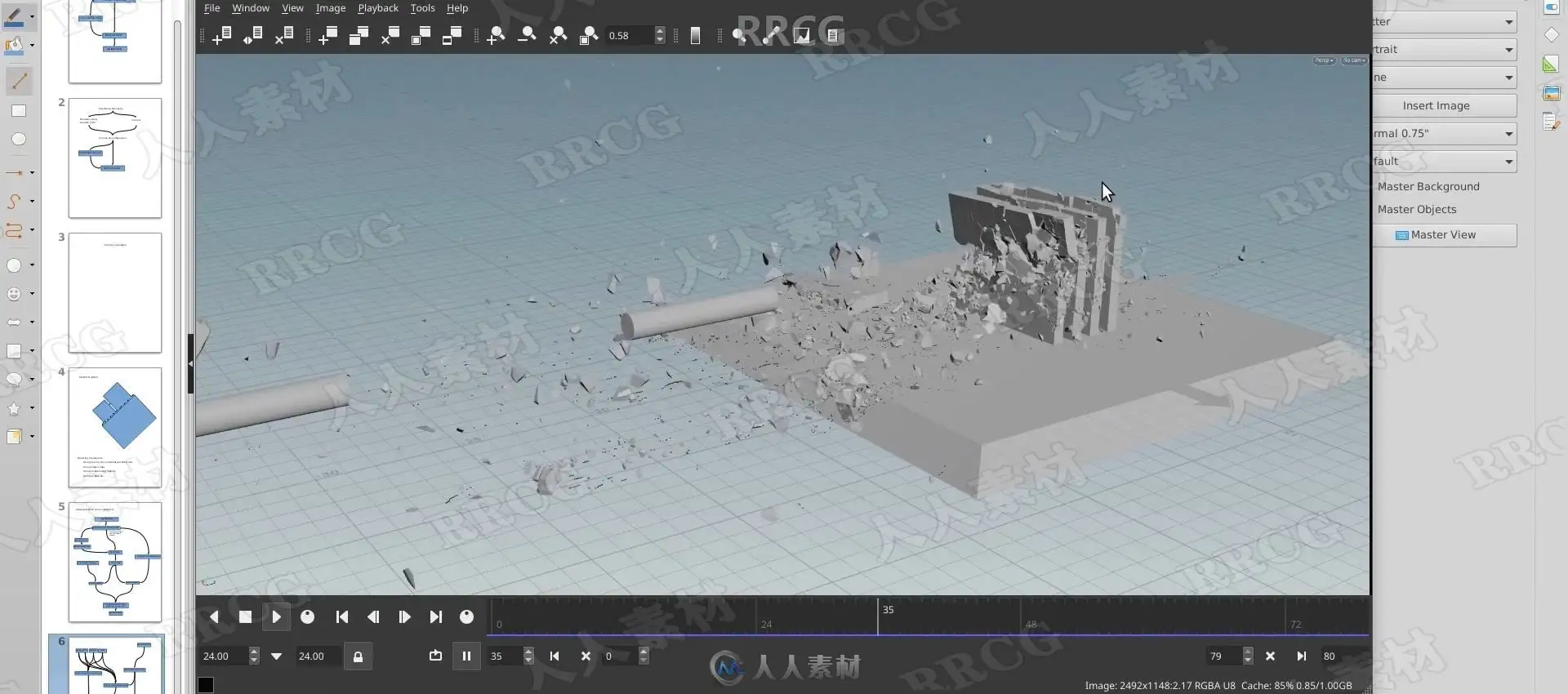This screenshot has height=694, width=1568.
Task: Select the Stars shape tool in Impress
Action: coord(15,408)
